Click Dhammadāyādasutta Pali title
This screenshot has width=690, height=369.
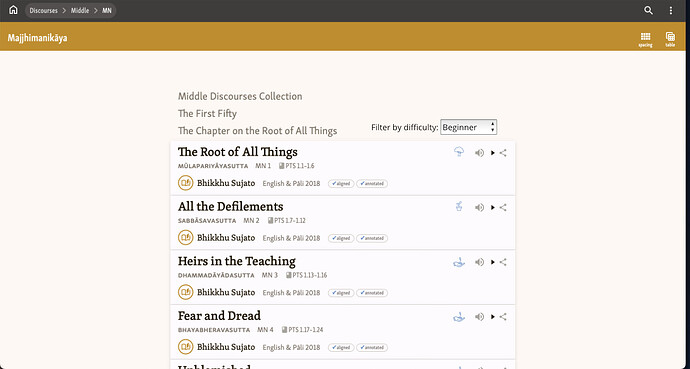216,275
